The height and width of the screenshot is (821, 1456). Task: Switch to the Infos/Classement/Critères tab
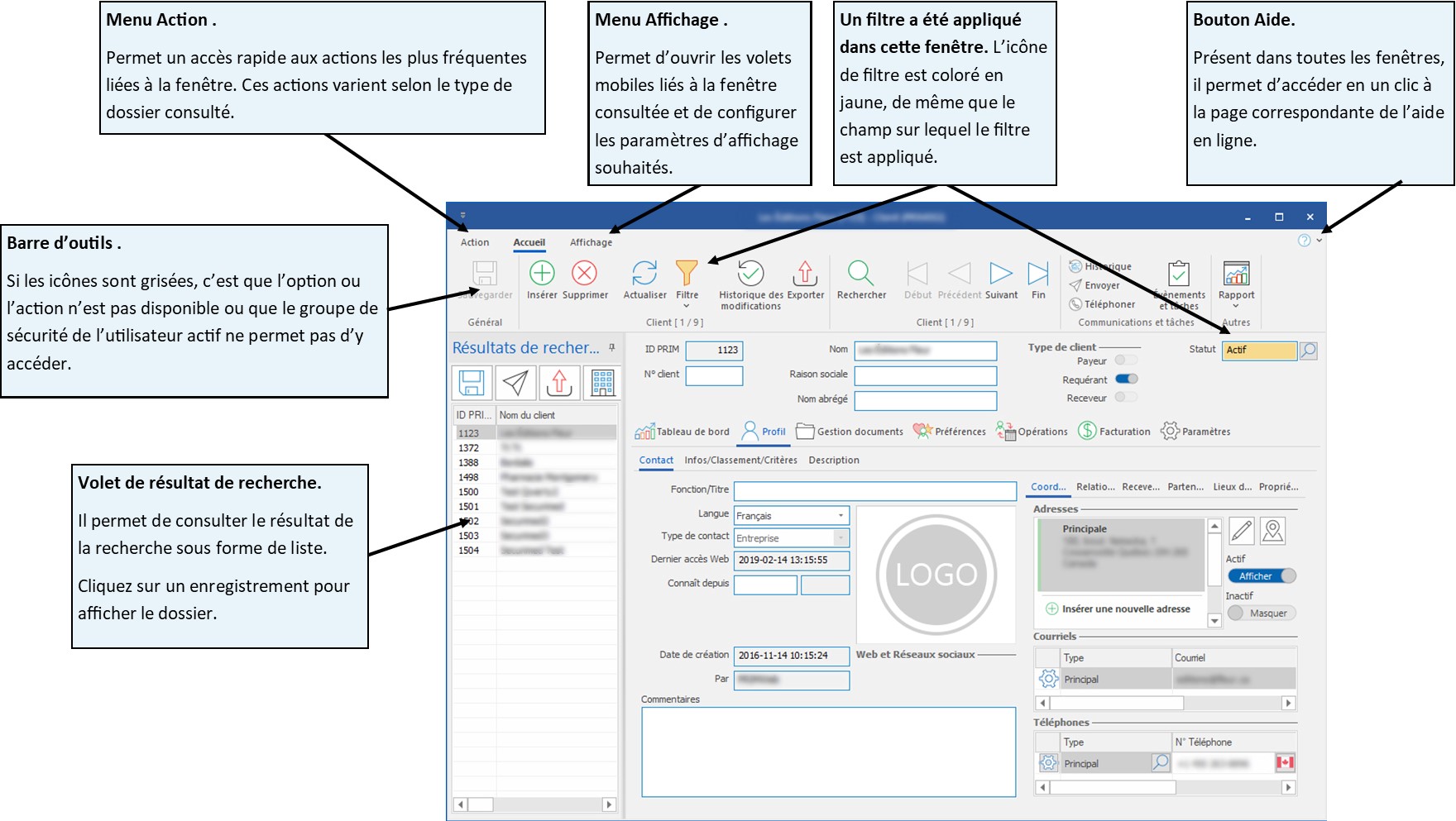(740, 461)
